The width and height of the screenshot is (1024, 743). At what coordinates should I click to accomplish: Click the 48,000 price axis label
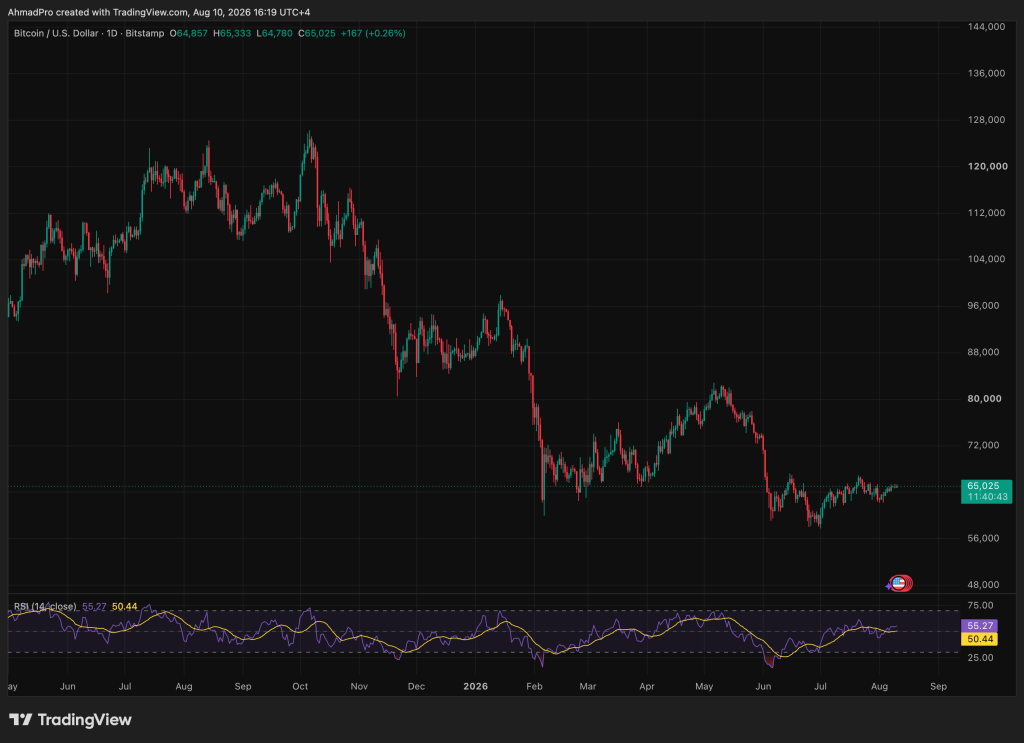pos(984,584)
